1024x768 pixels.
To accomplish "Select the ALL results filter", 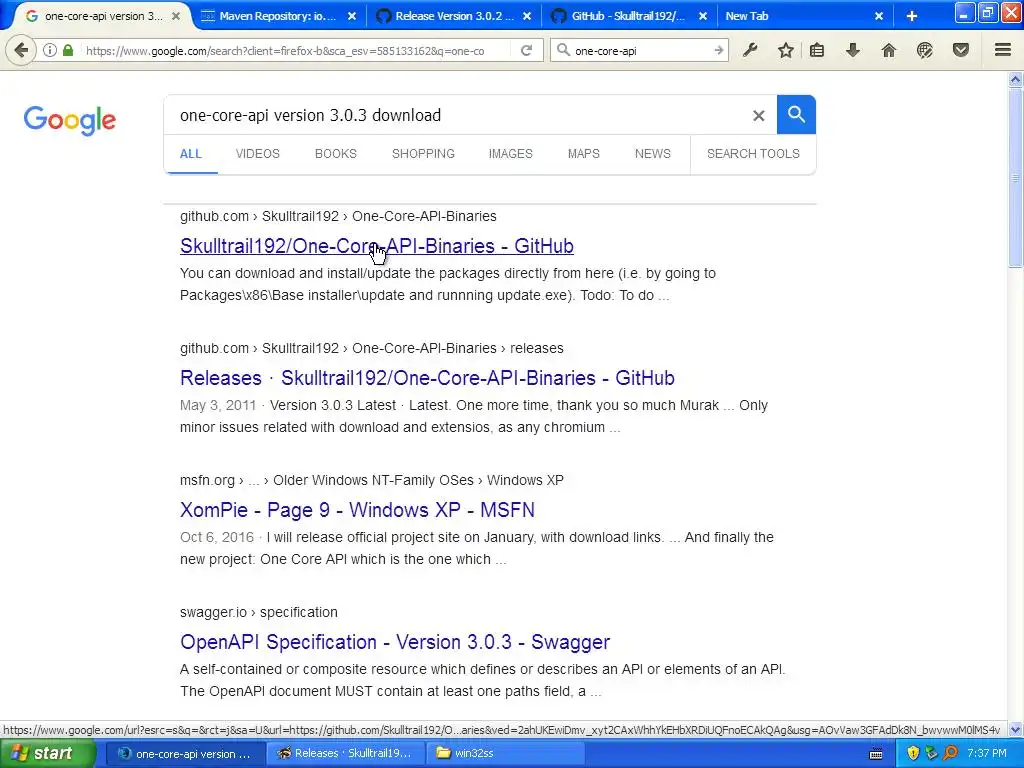I will [191, 154].
